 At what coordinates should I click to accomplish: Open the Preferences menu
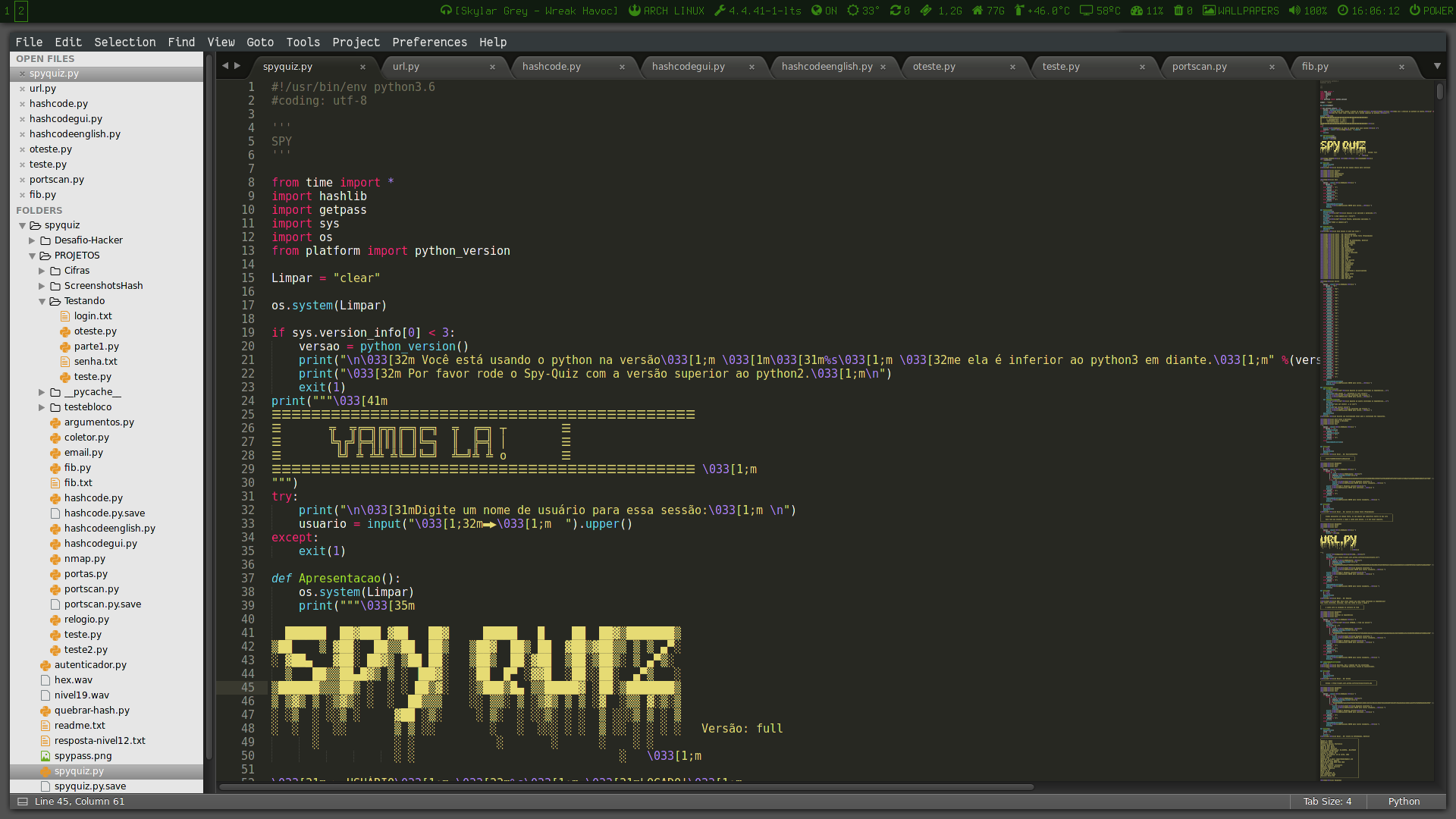(x=429, y=42)
